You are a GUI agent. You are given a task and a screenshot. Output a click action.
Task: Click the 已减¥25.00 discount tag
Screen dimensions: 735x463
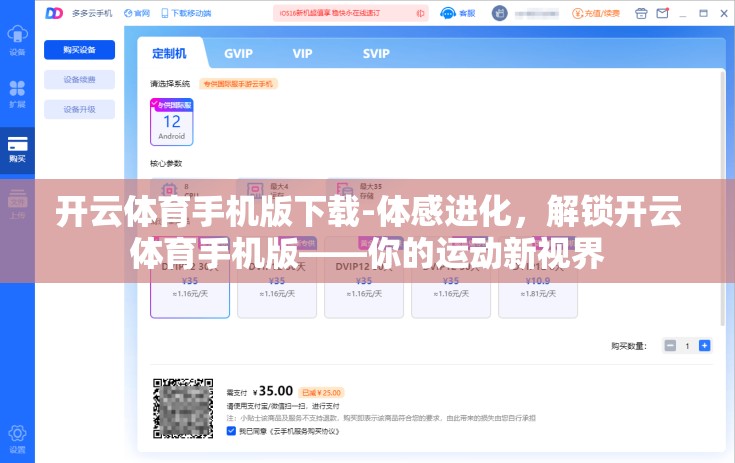click(322, 392)
